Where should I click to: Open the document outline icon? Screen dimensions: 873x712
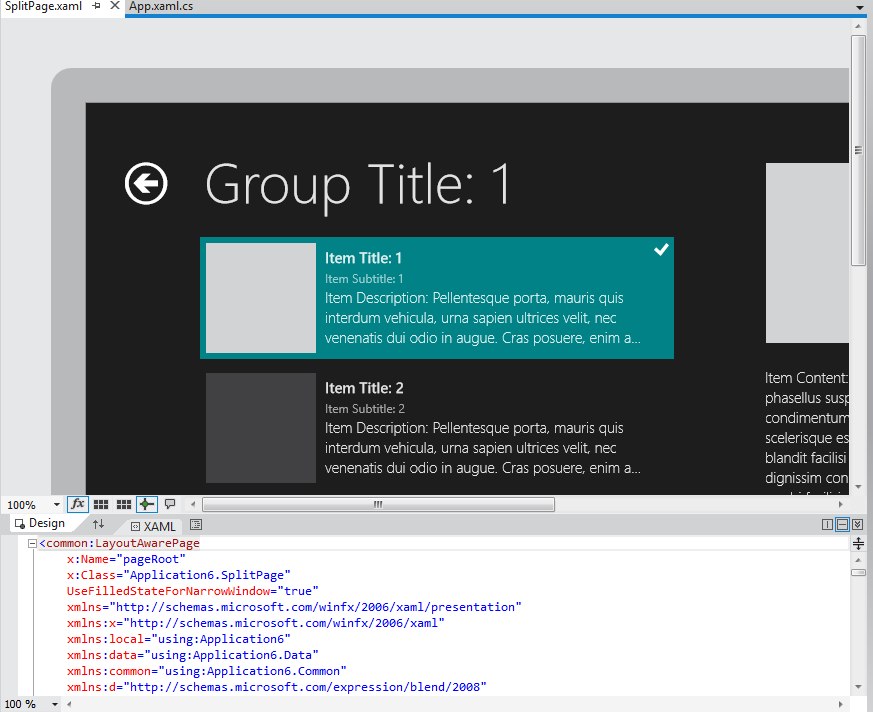click(x=196, y=524)
